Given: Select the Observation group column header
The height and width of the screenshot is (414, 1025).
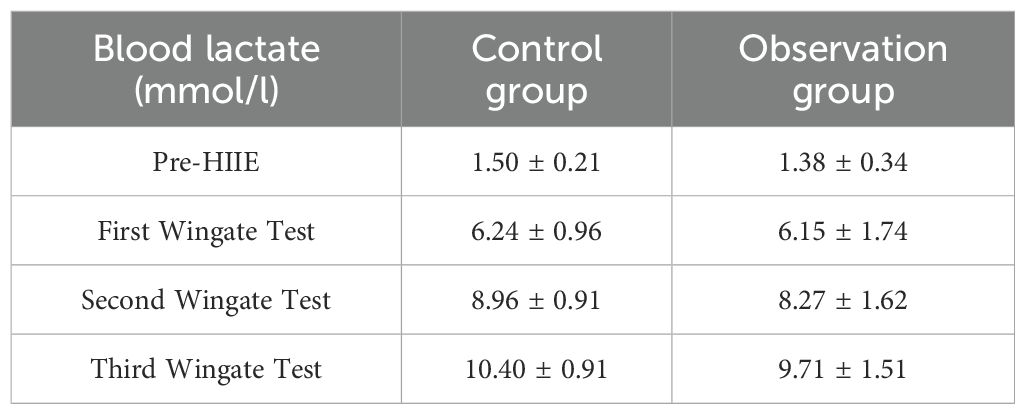Looking at the screenshot, I should coord(842,70).
